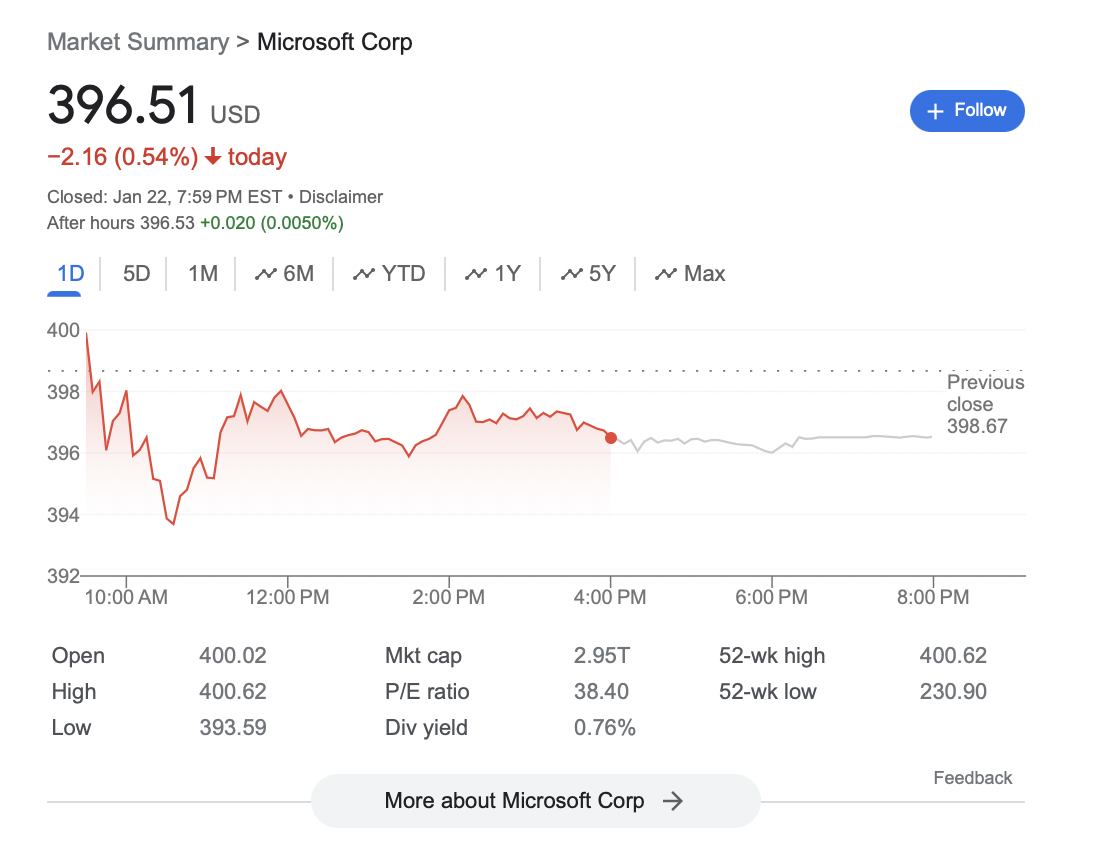Screen dimensions: 1102x852
Task: Click the Max trend chart icon
Action: tap(665, 274)
